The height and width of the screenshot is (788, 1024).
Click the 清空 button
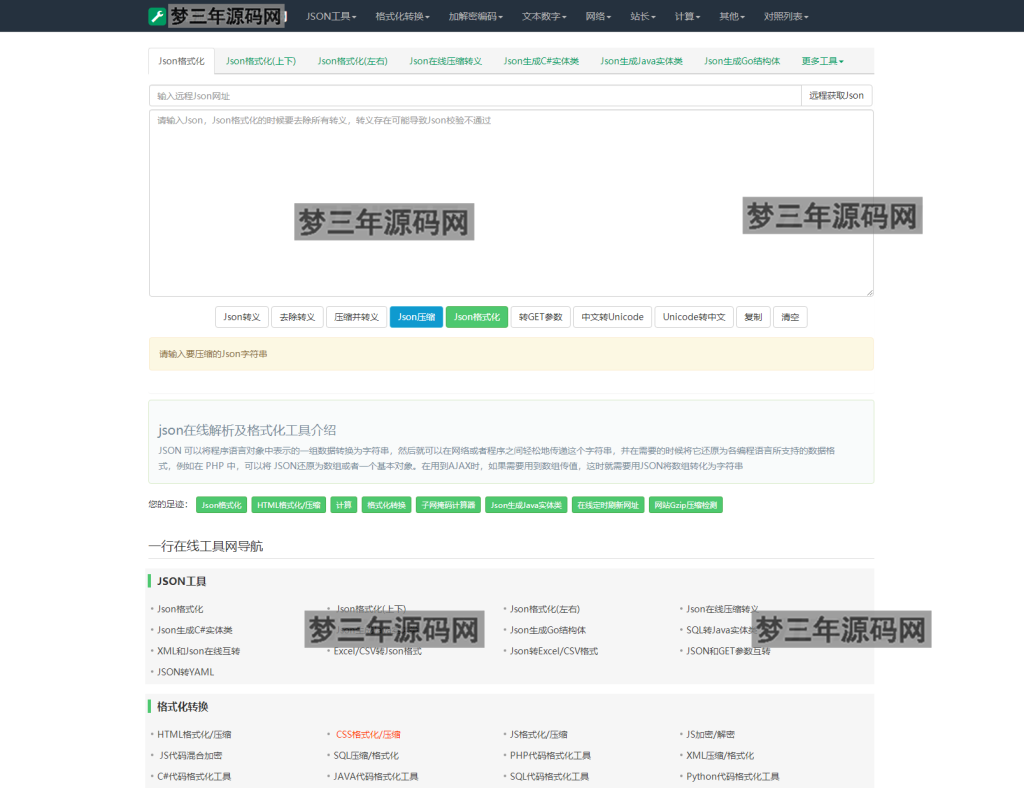[790, 317]
